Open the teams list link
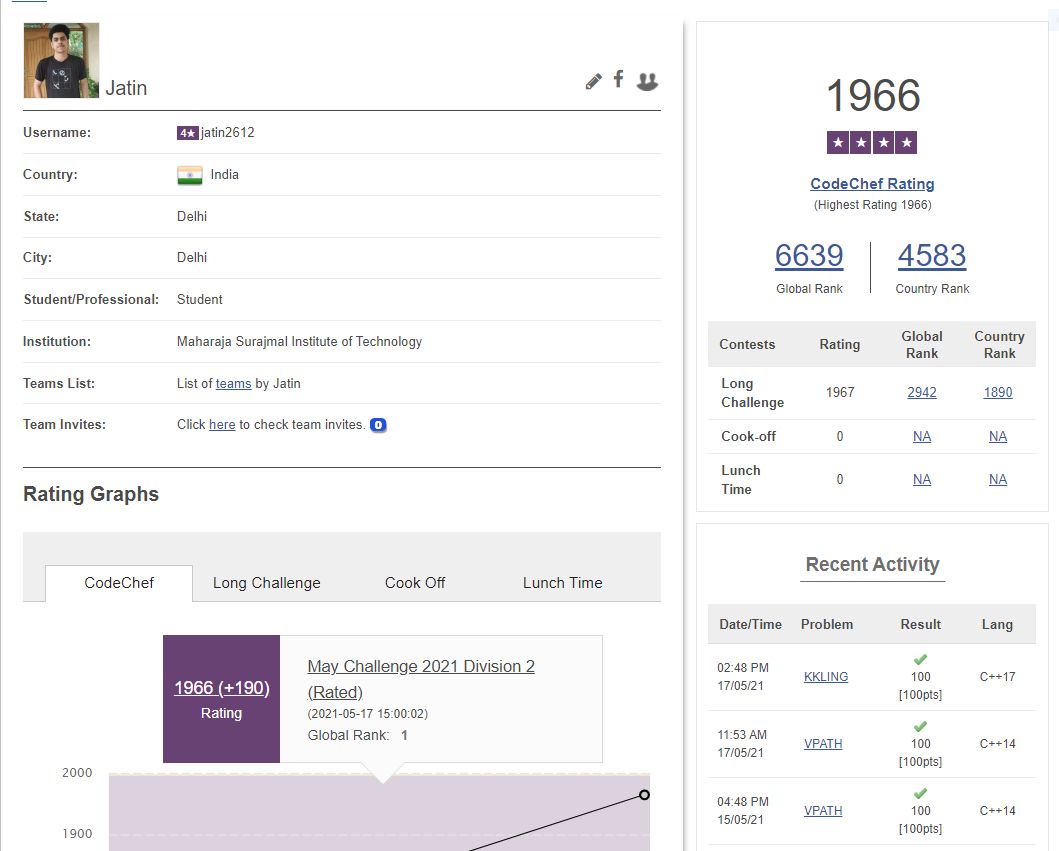The height and width of the screenshot is (851, 1059). 234,383
